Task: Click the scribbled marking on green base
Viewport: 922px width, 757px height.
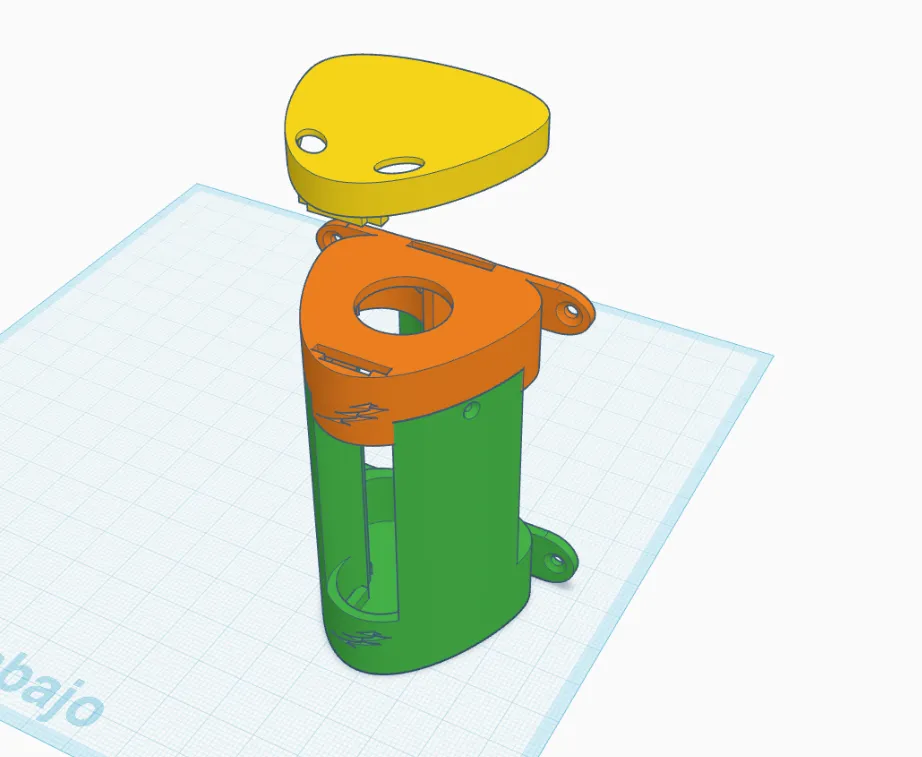Action: pos(360,638)
